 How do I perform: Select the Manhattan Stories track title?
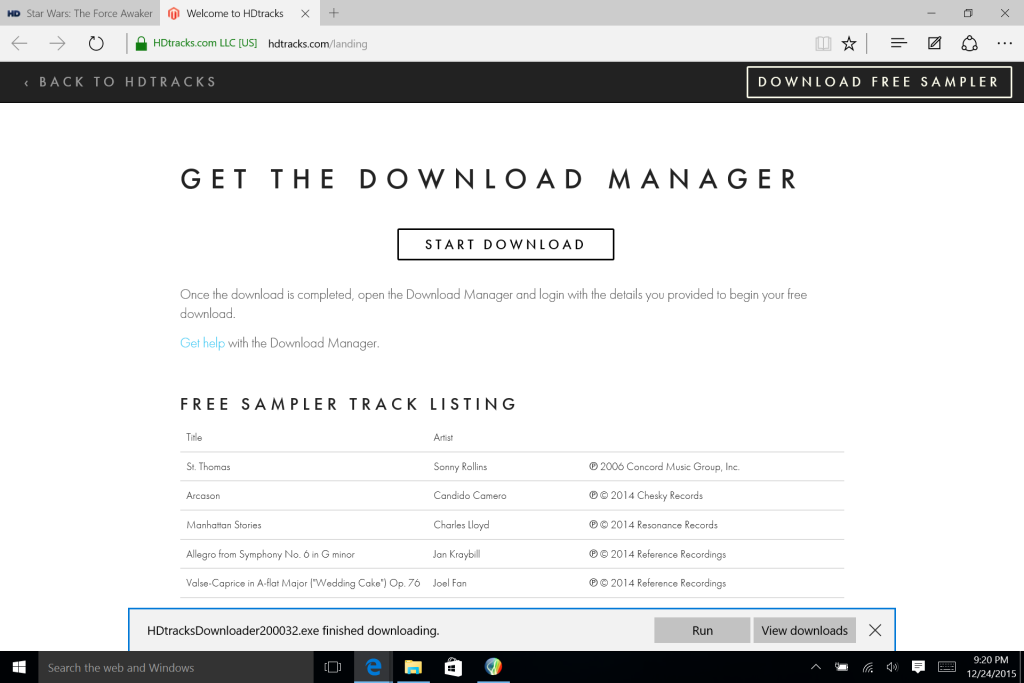(223, 525)
